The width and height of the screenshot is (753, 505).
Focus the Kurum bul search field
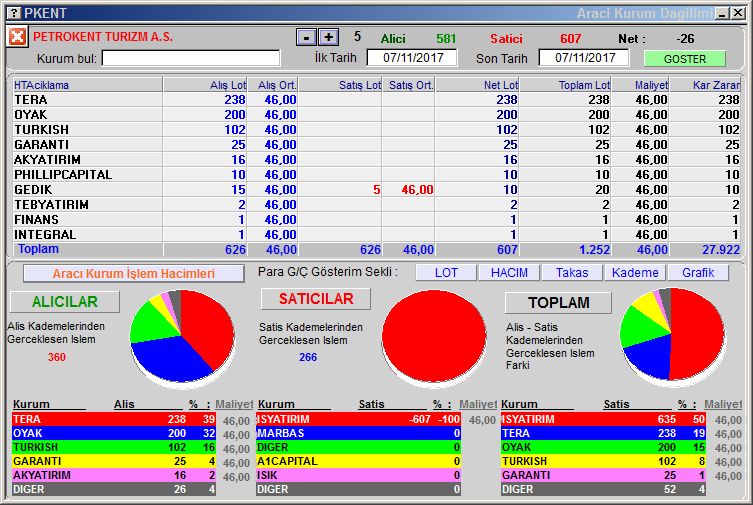(191, 59)
